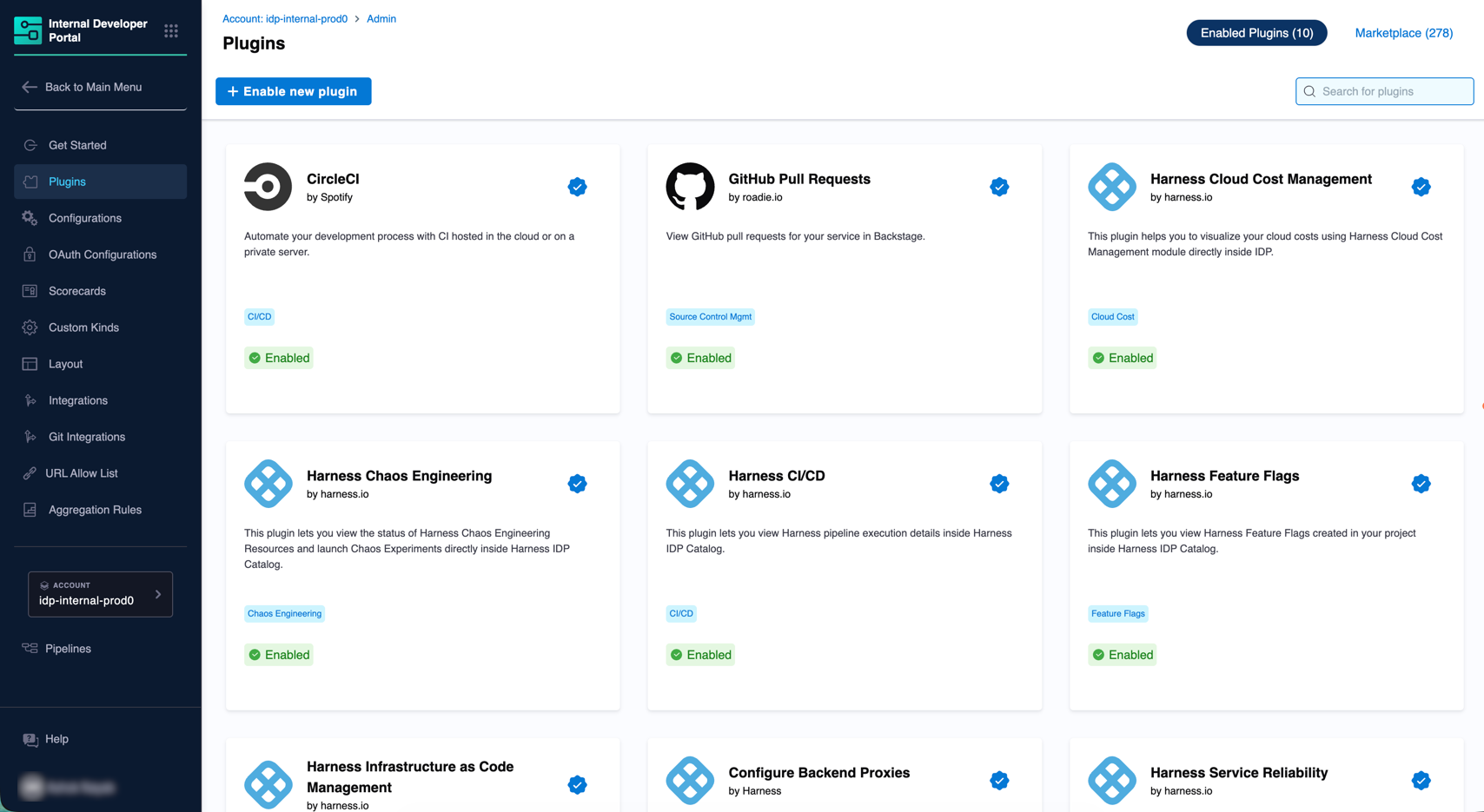Switch to Marketplace (278) tab

[1403, 33]
